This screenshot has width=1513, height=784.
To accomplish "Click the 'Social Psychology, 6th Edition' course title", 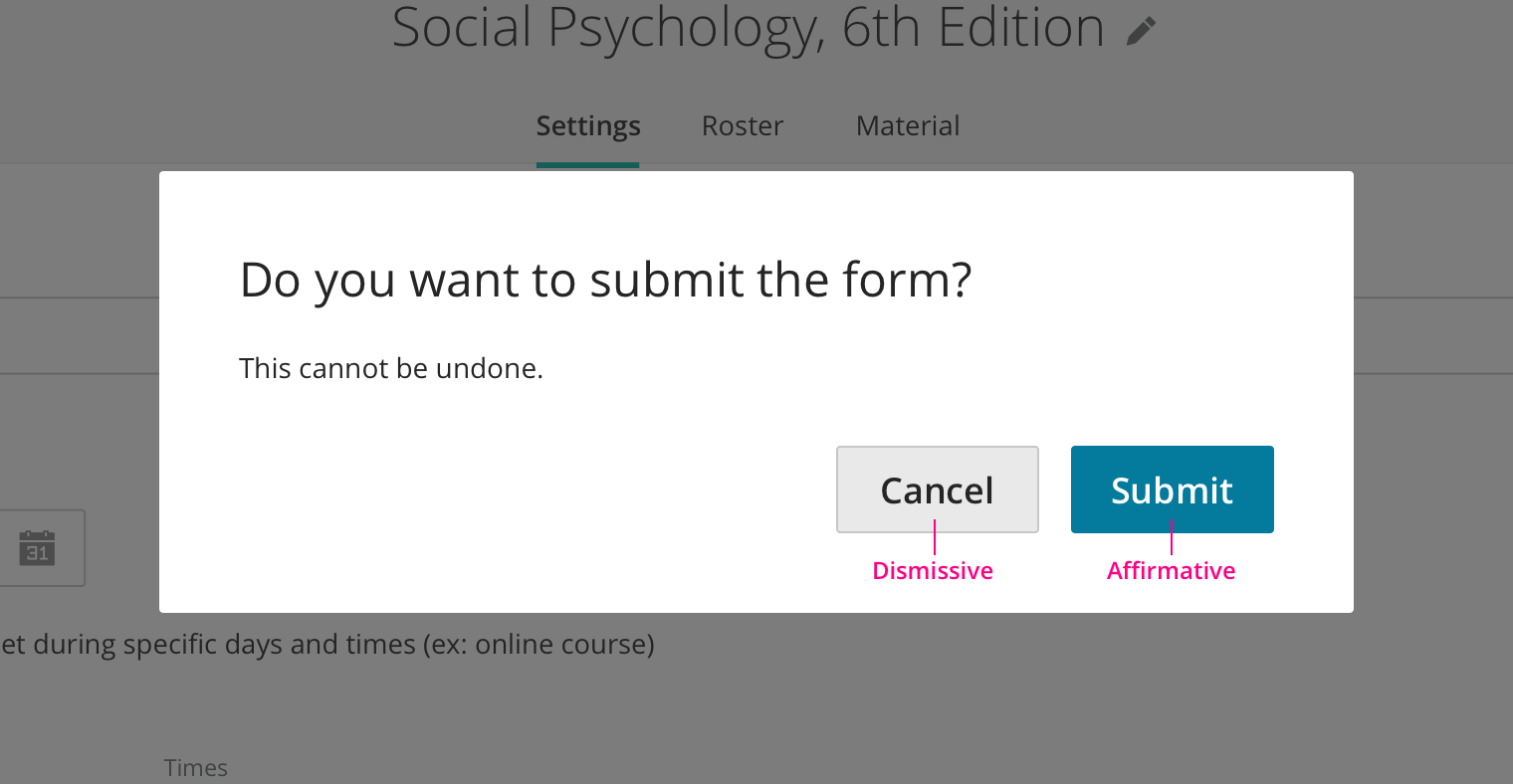I will (x=748, y=28).
